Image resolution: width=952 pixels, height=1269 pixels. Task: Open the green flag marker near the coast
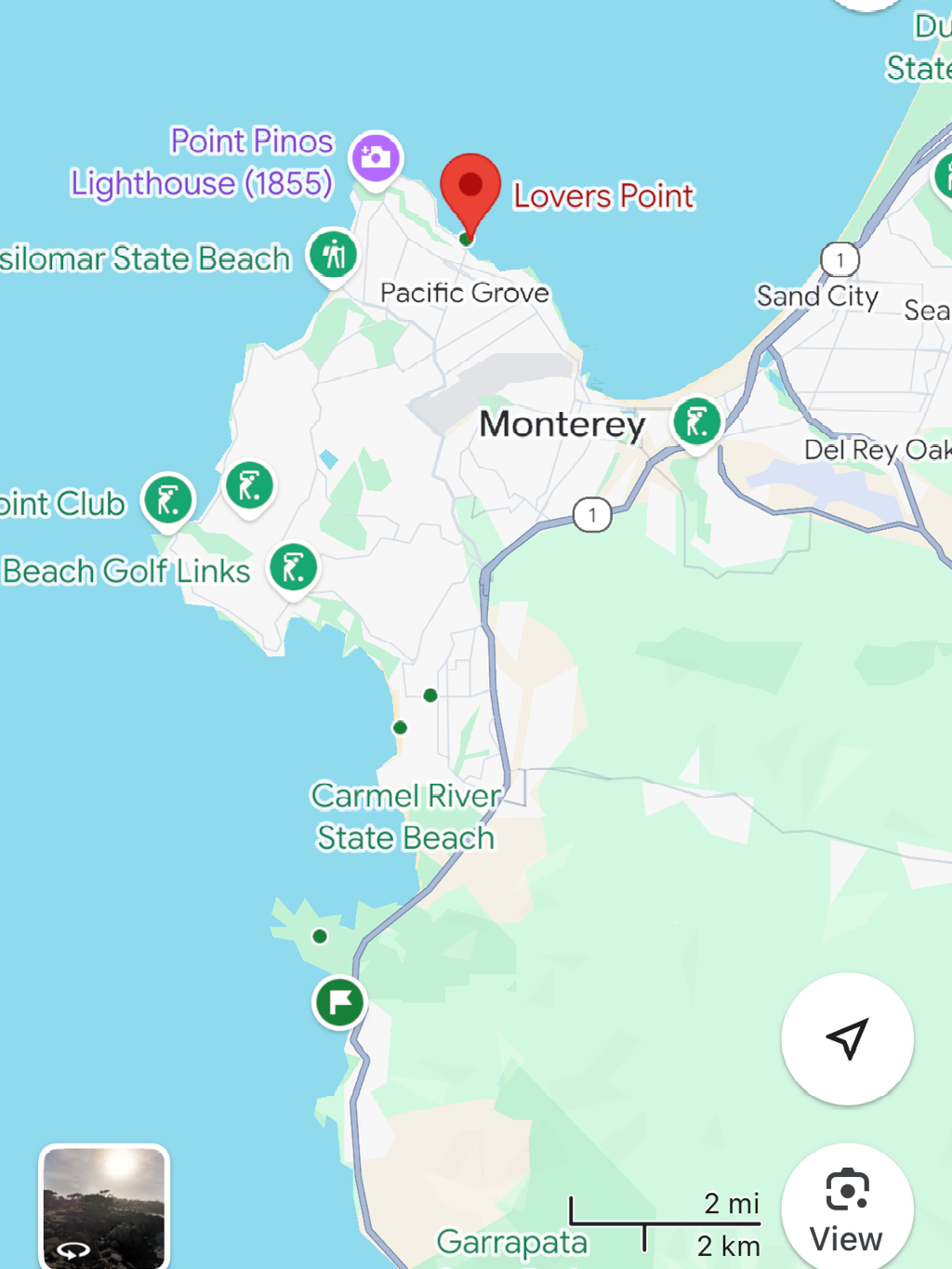click(339, 1002)
